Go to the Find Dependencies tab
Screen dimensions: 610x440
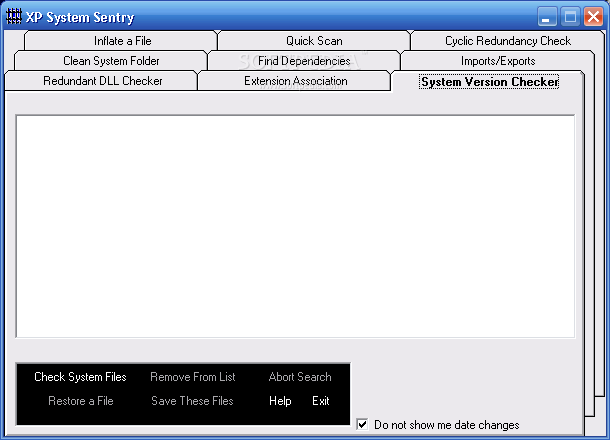304,61
